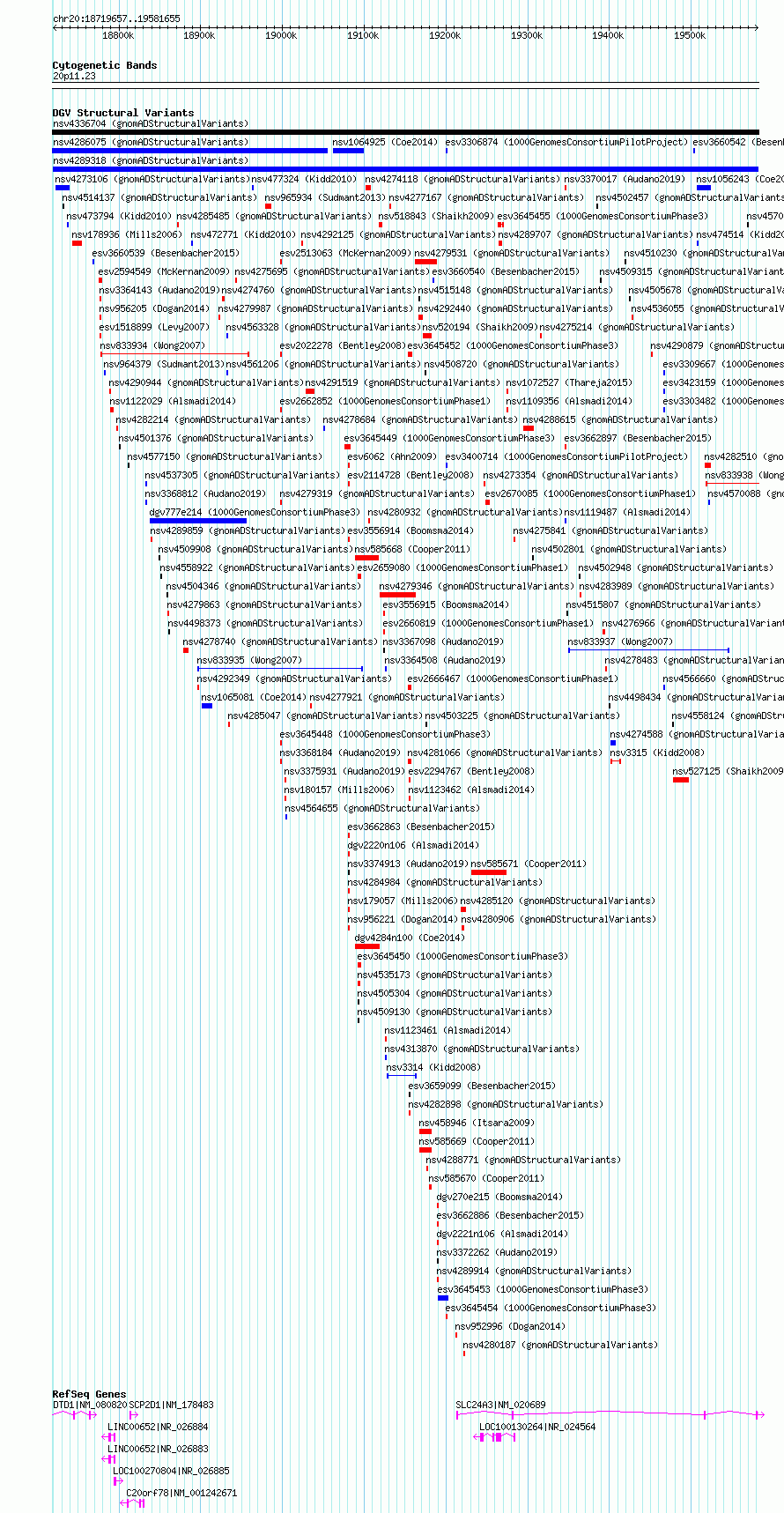Select nsv178936 (Mills2006) variant
The width and height of the screenshot is (784, 1513).
[x=127, y=234]
